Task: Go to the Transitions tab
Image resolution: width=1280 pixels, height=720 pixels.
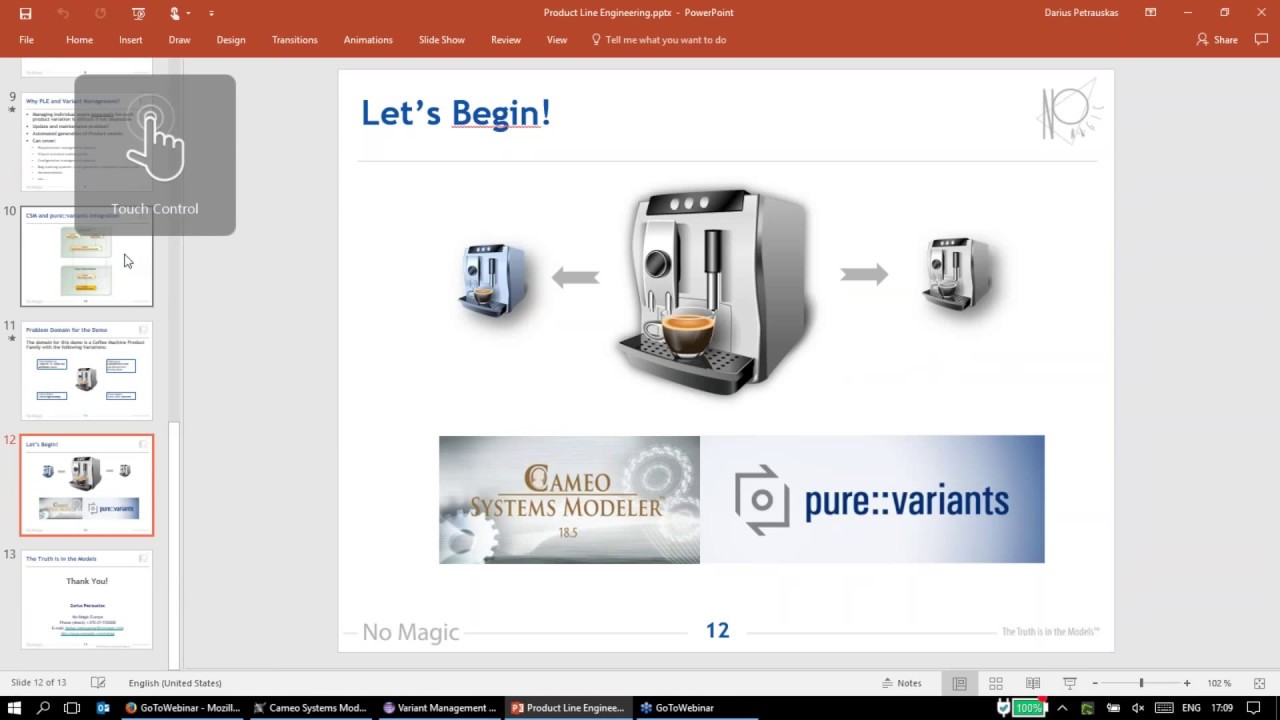Action: coord(295,40)
